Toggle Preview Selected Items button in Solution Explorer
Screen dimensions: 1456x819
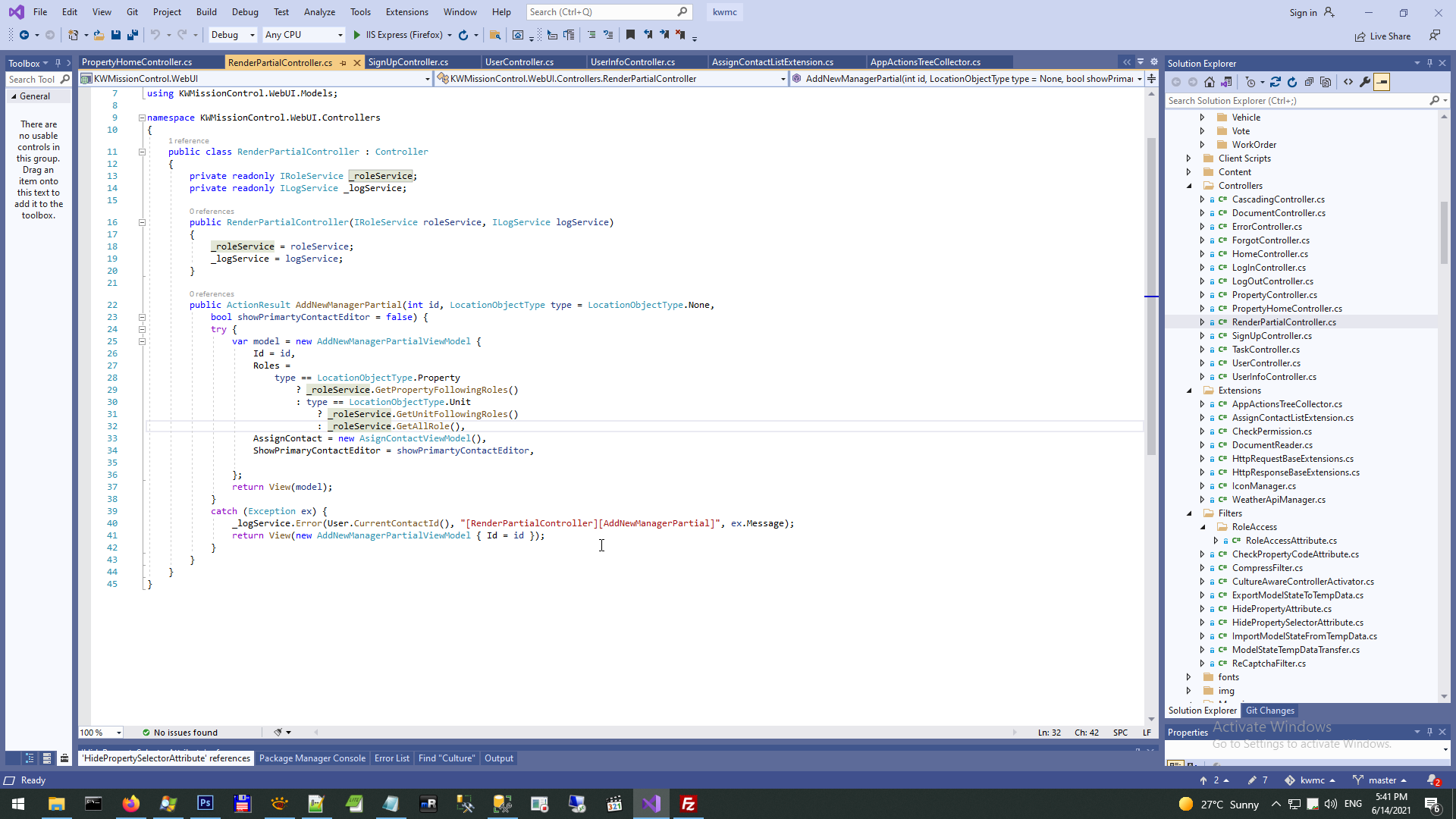[1382, 82]
